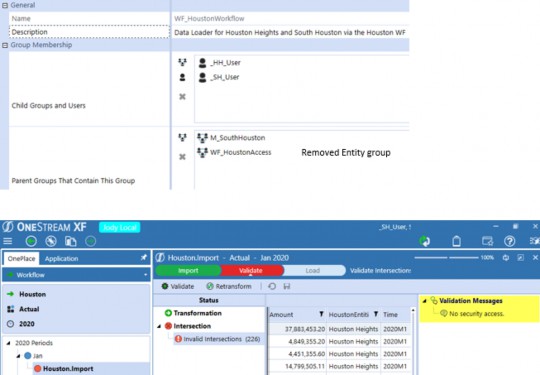Click the Description field text
This screenshot has width=540, height=375.
pyautogui.click(x=290, y=32)
